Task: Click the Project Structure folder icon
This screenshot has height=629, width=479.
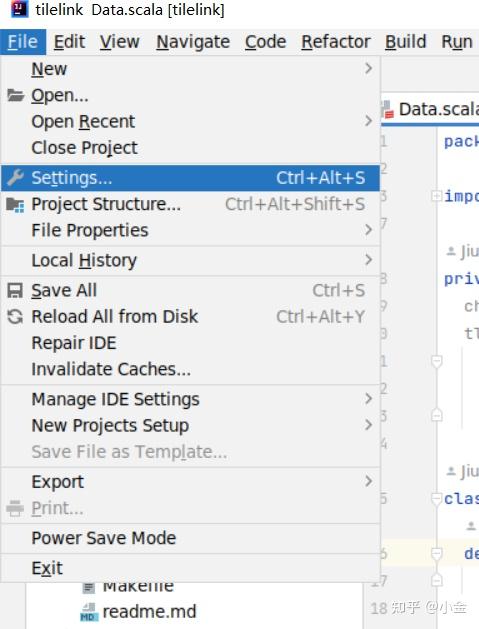Action: 15,205
